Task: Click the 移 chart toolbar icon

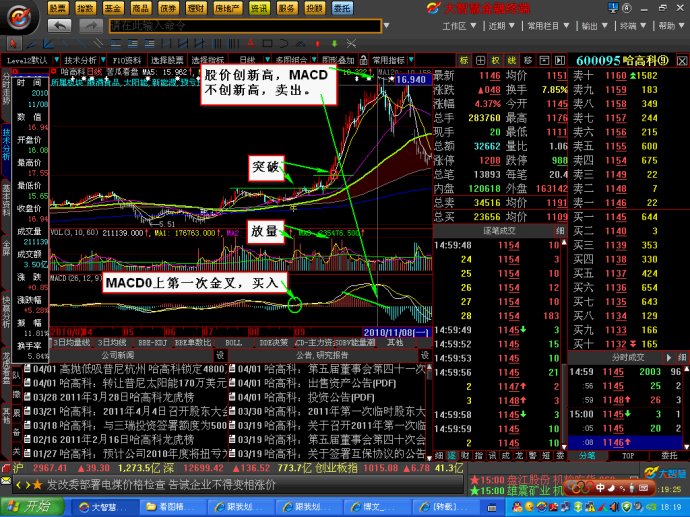Action: (528, 60)
